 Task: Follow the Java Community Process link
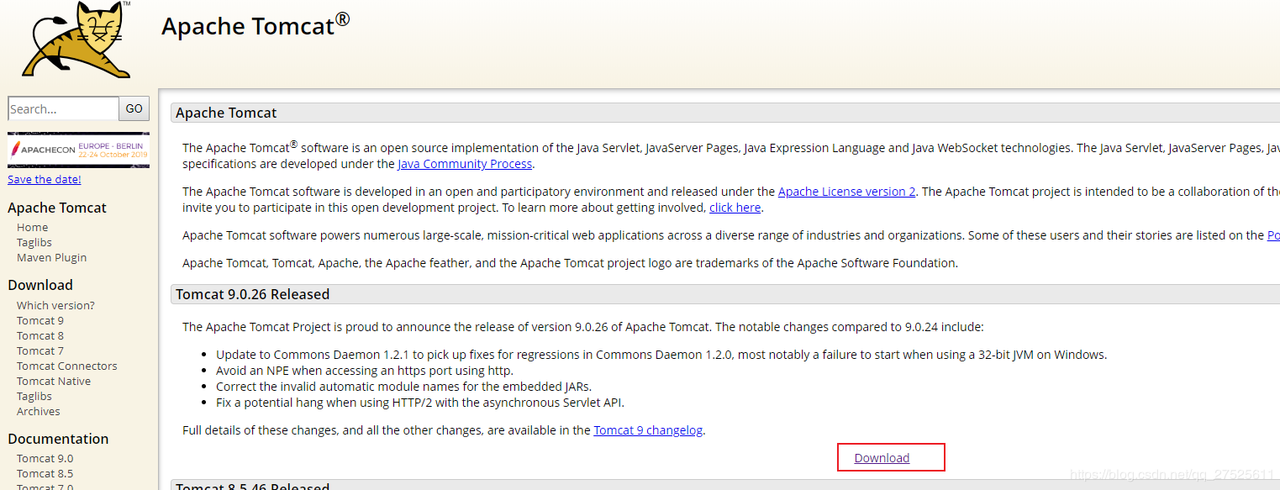coord(464,164)
